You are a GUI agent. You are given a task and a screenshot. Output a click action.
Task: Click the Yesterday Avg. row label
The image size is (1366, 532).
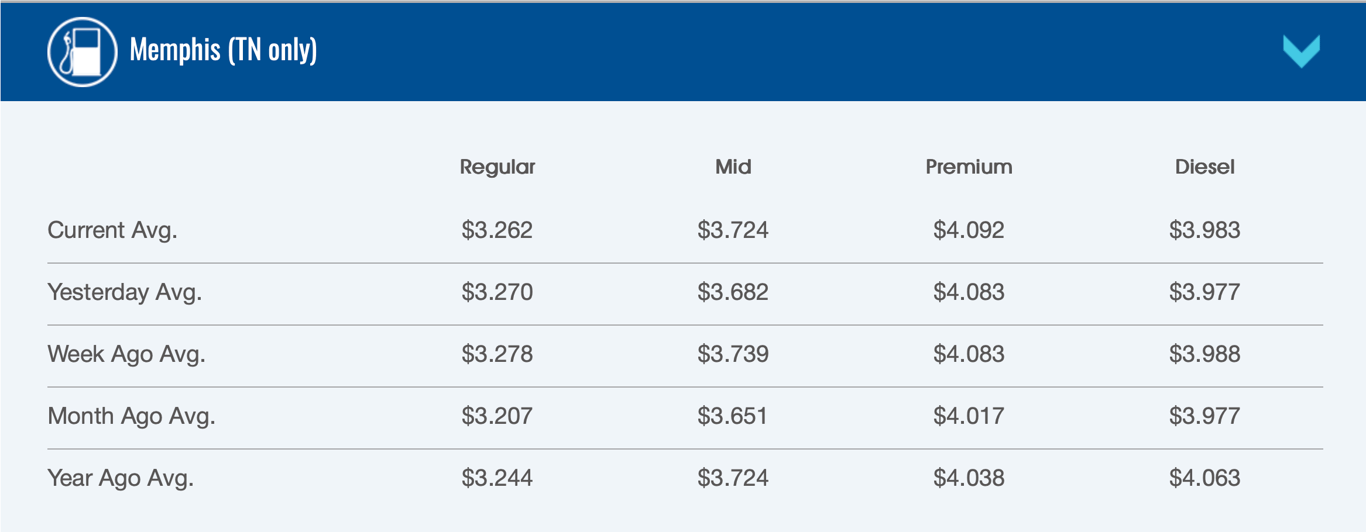pyautogui.click(x=125, y=292)
